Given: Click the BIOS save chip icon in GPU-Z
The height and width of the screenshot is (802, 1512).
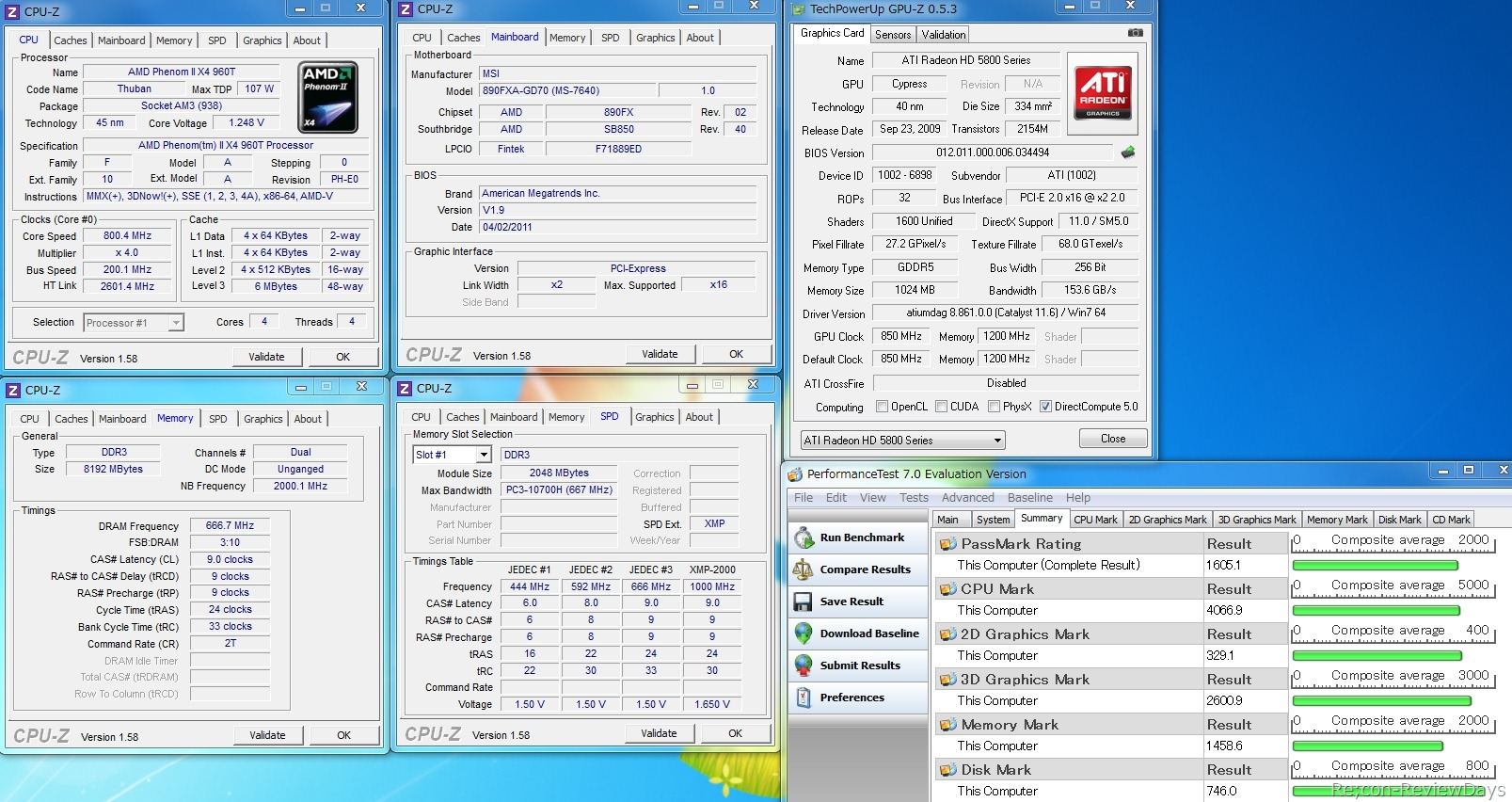Looking at the screenshot, I should point(1127,152).
